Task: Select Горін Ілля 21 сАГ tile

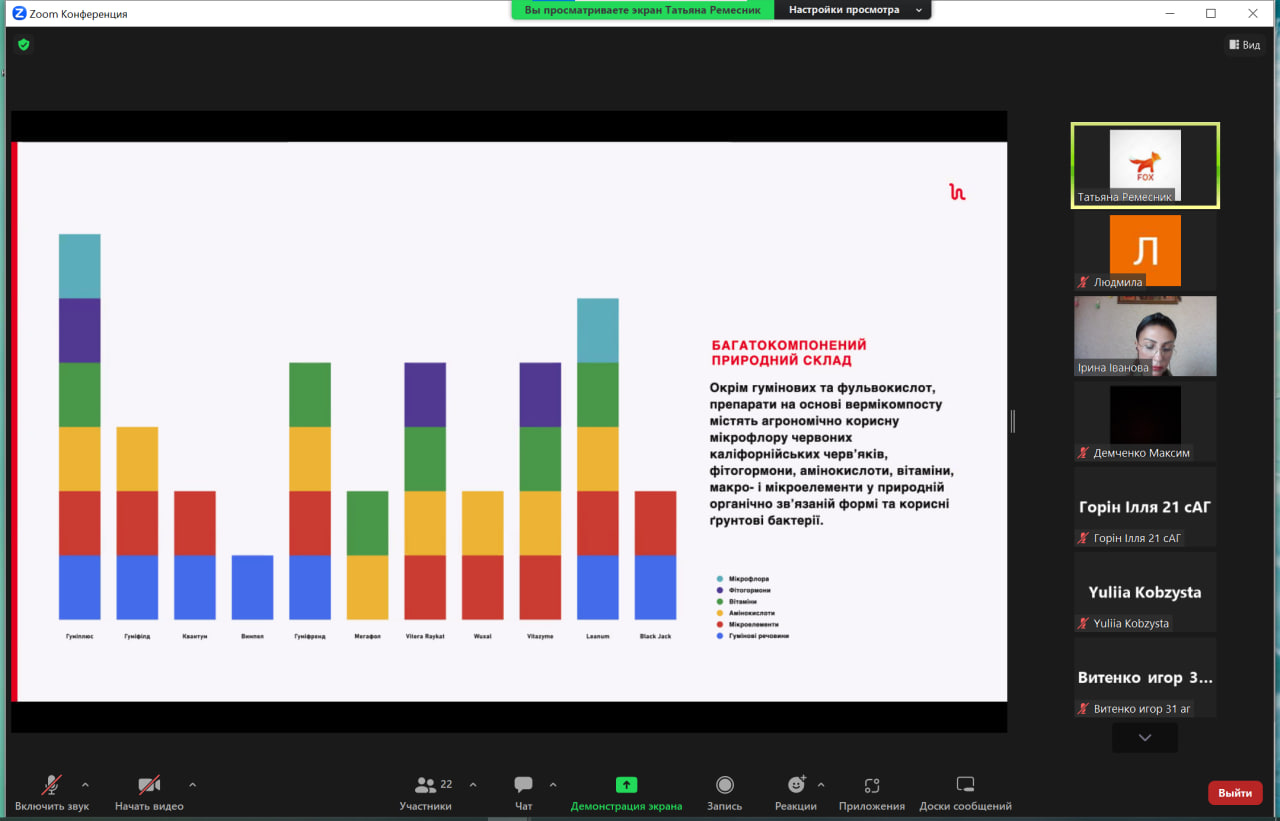Action: (1145, 506)
